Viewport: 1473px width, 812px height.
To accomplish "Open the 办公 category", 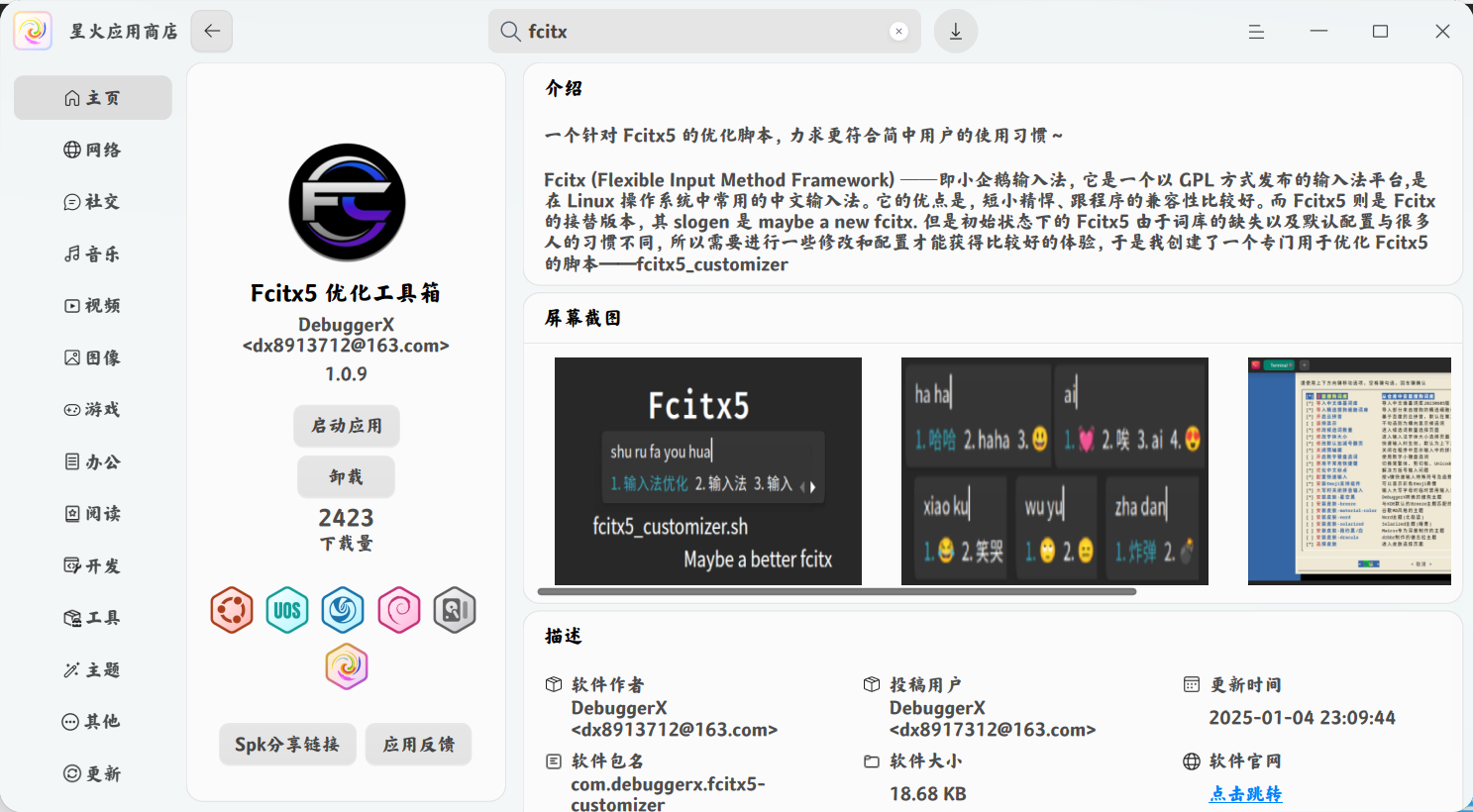I will [93, 461].
